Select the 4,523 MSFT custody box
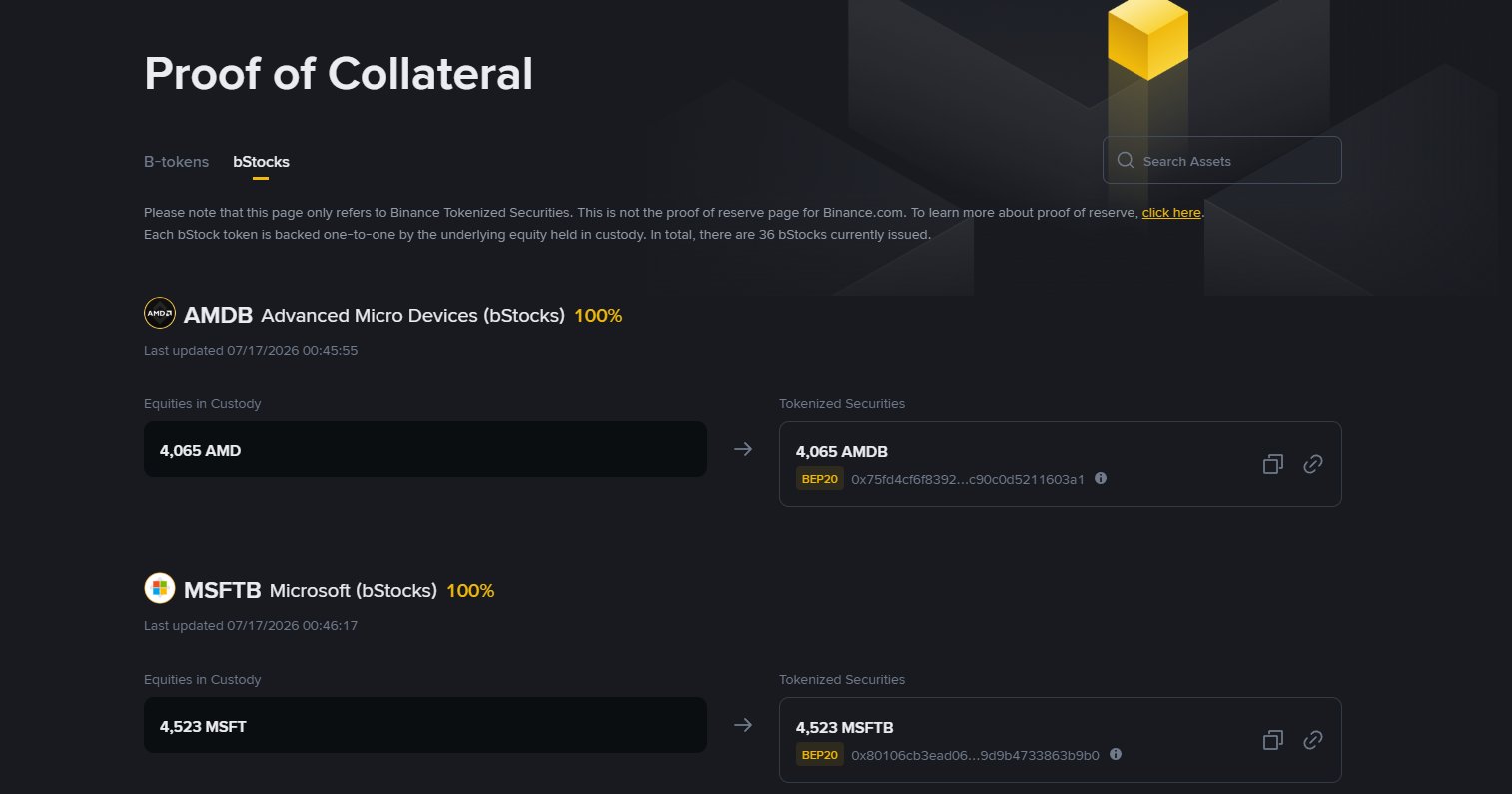 (425, 725)
